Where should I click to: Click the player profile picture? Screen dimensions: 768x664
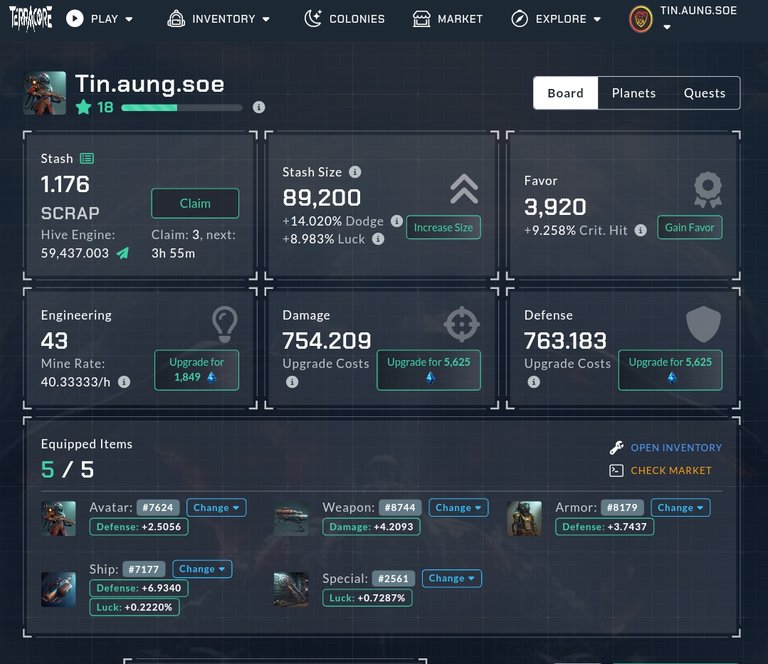[45, 93]
